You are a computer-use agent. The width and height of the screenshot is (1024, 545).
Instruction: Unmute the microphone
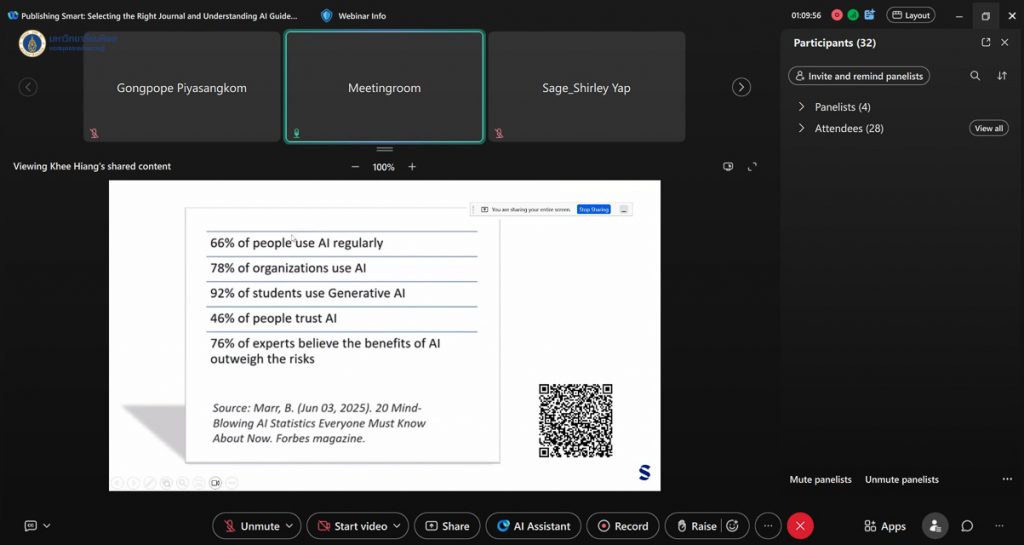(251, 526)
